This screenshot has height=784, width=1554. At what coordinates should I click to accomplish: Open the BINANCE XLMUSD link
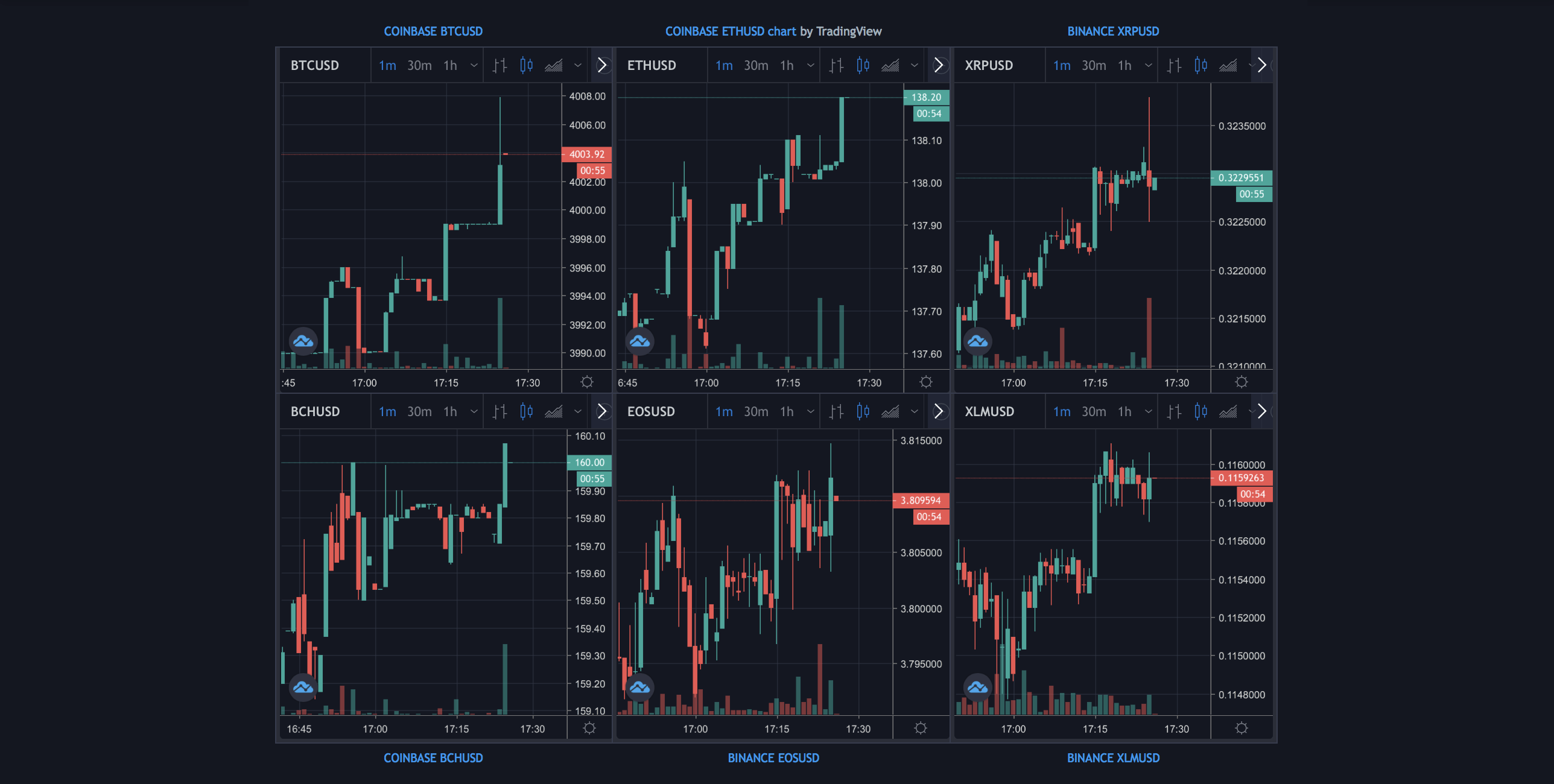tap(1113, 758)
